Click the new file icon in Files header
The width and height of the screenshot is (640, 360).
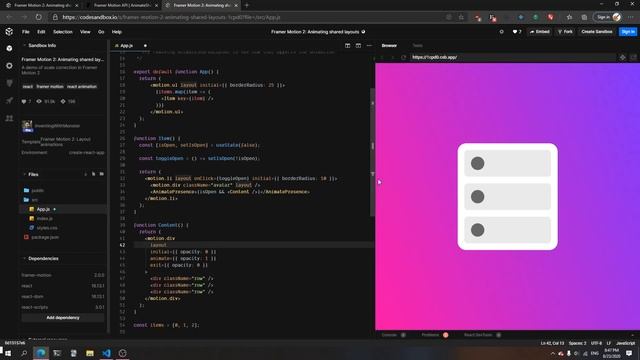93,174
